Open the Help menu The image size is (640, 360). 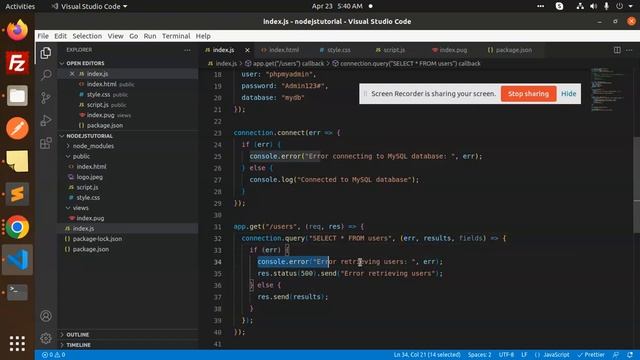pos(203,36)
